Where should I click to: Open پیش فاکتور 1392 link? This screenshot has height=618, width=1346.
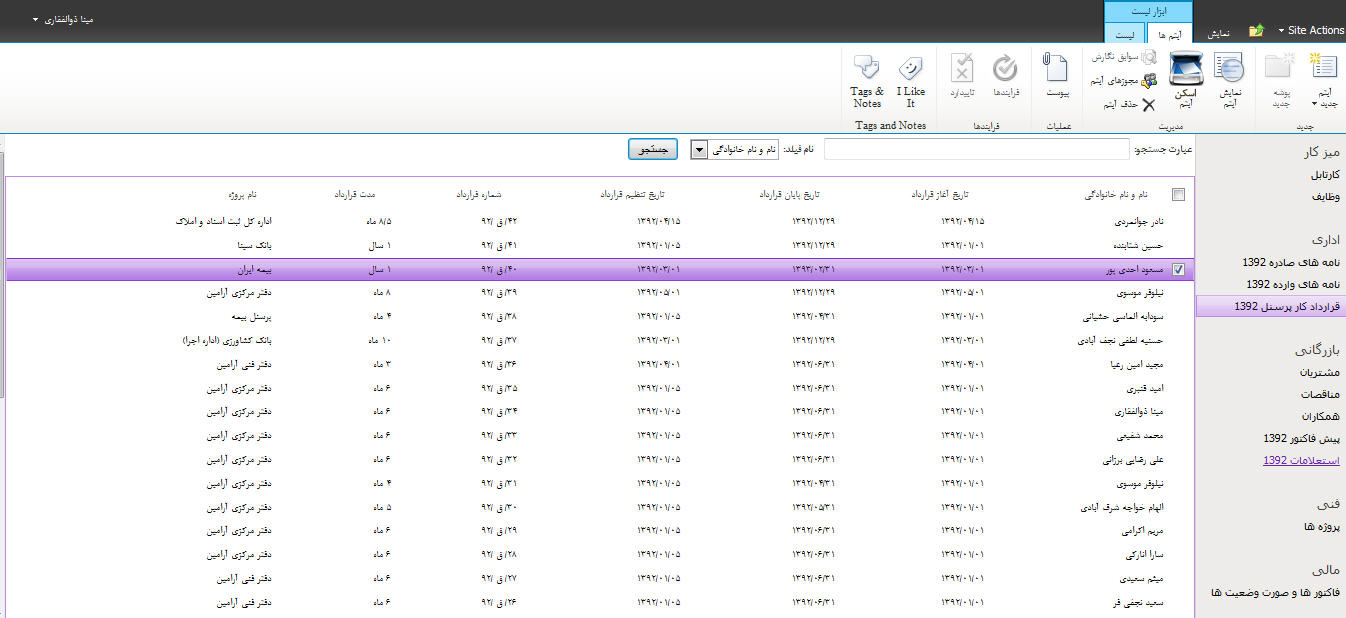(1302, 438)
